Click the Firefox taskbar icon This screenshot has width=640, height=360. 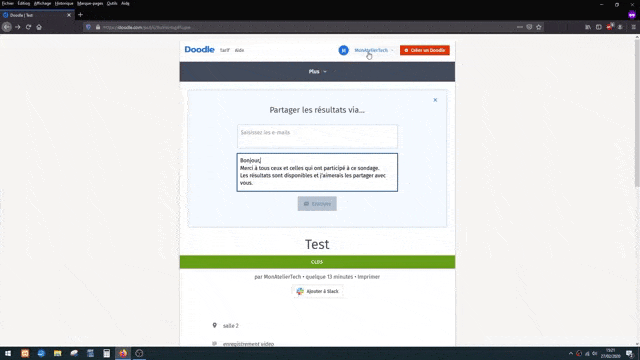click(123, 353)
